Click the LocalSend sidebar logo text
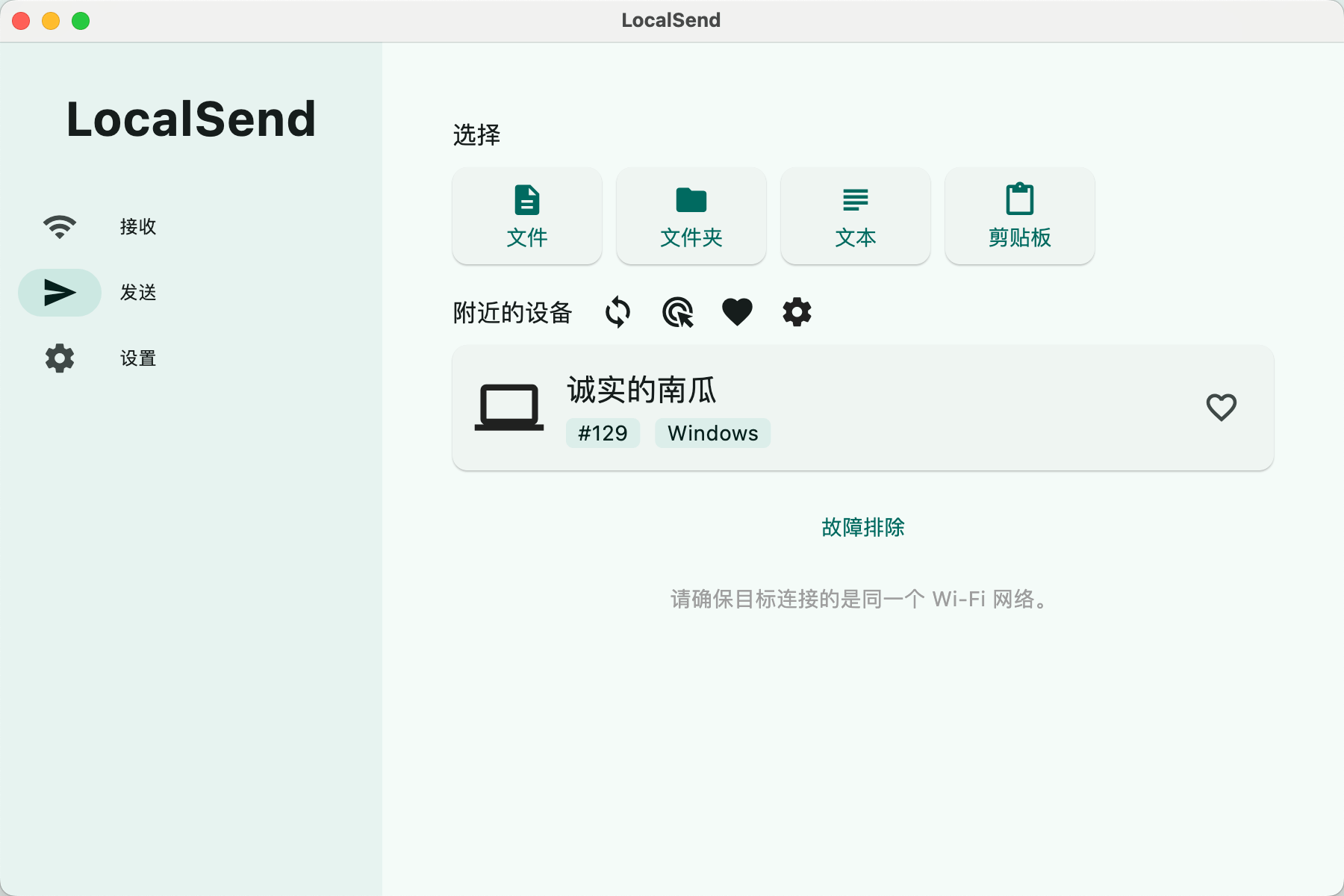 [191, 119]
